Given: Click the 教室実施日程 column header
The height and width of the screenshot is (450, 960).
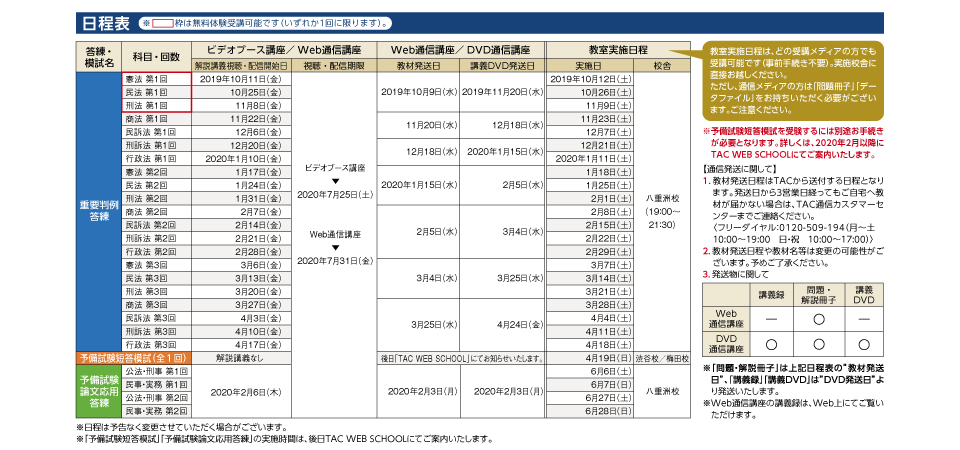Looking at the screenshot, I should click(613, 49).
